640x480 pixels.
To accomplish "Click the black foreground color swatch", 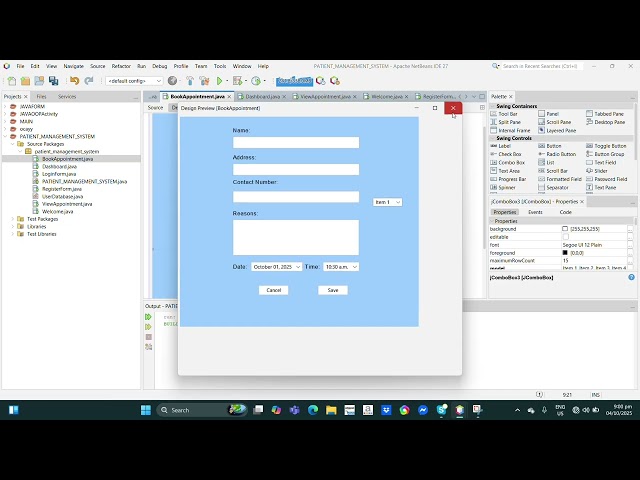I will click(x=565, y=253).
